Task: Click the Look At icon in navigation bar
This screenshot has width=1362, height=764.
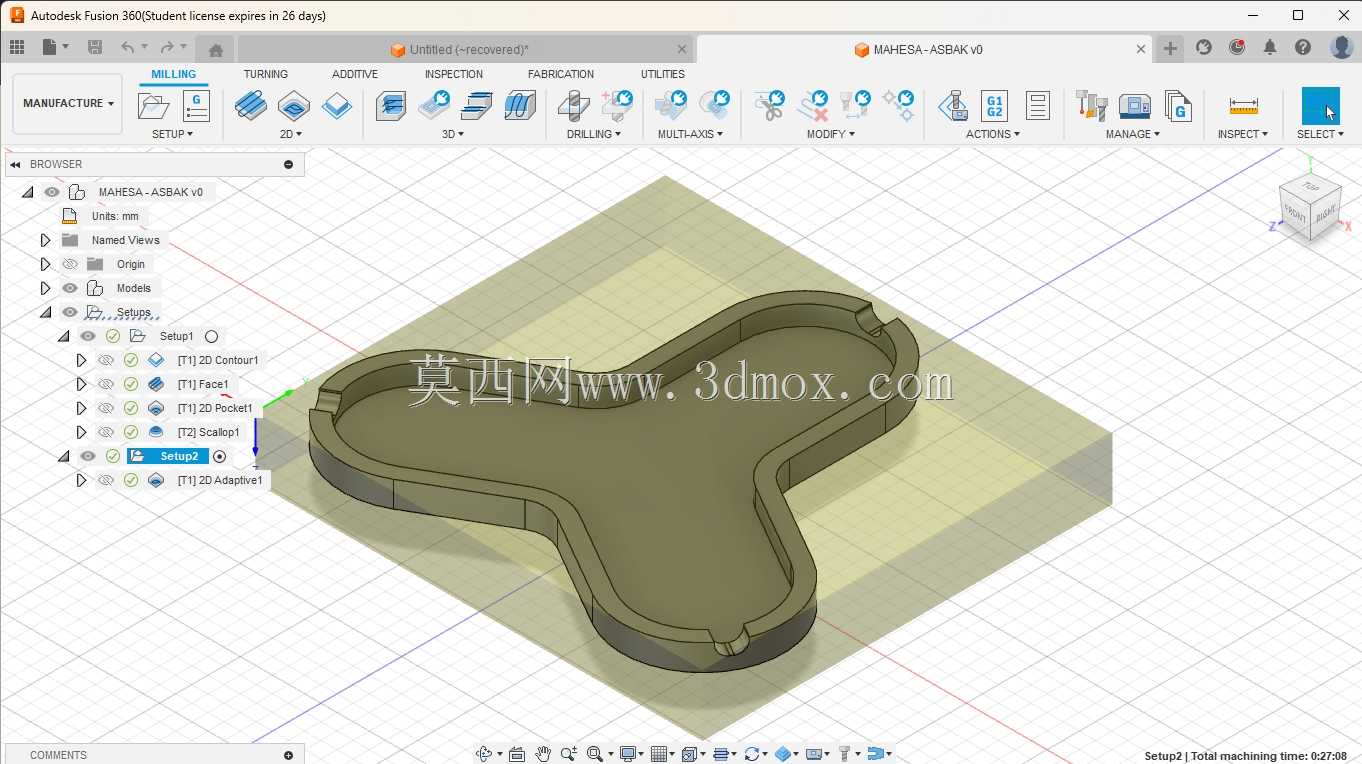Action: [516, 754]
